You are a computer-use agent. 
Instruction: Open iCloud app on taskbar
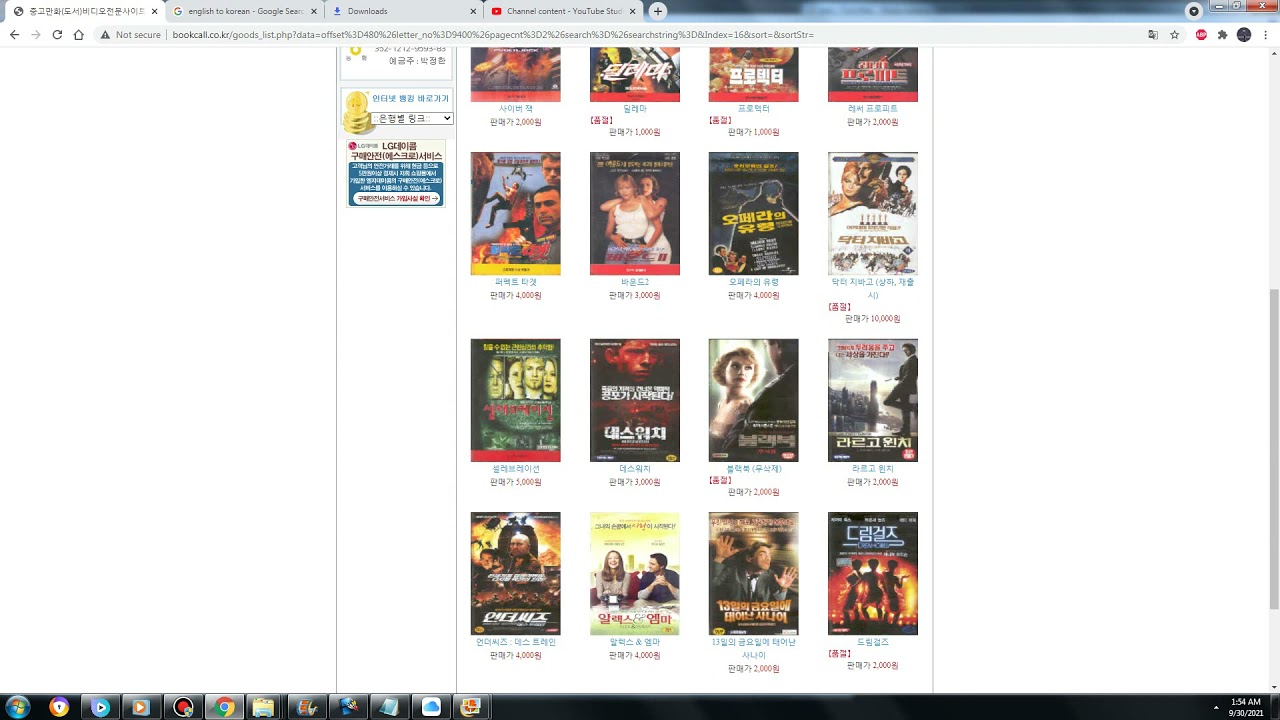coord(431,707)
